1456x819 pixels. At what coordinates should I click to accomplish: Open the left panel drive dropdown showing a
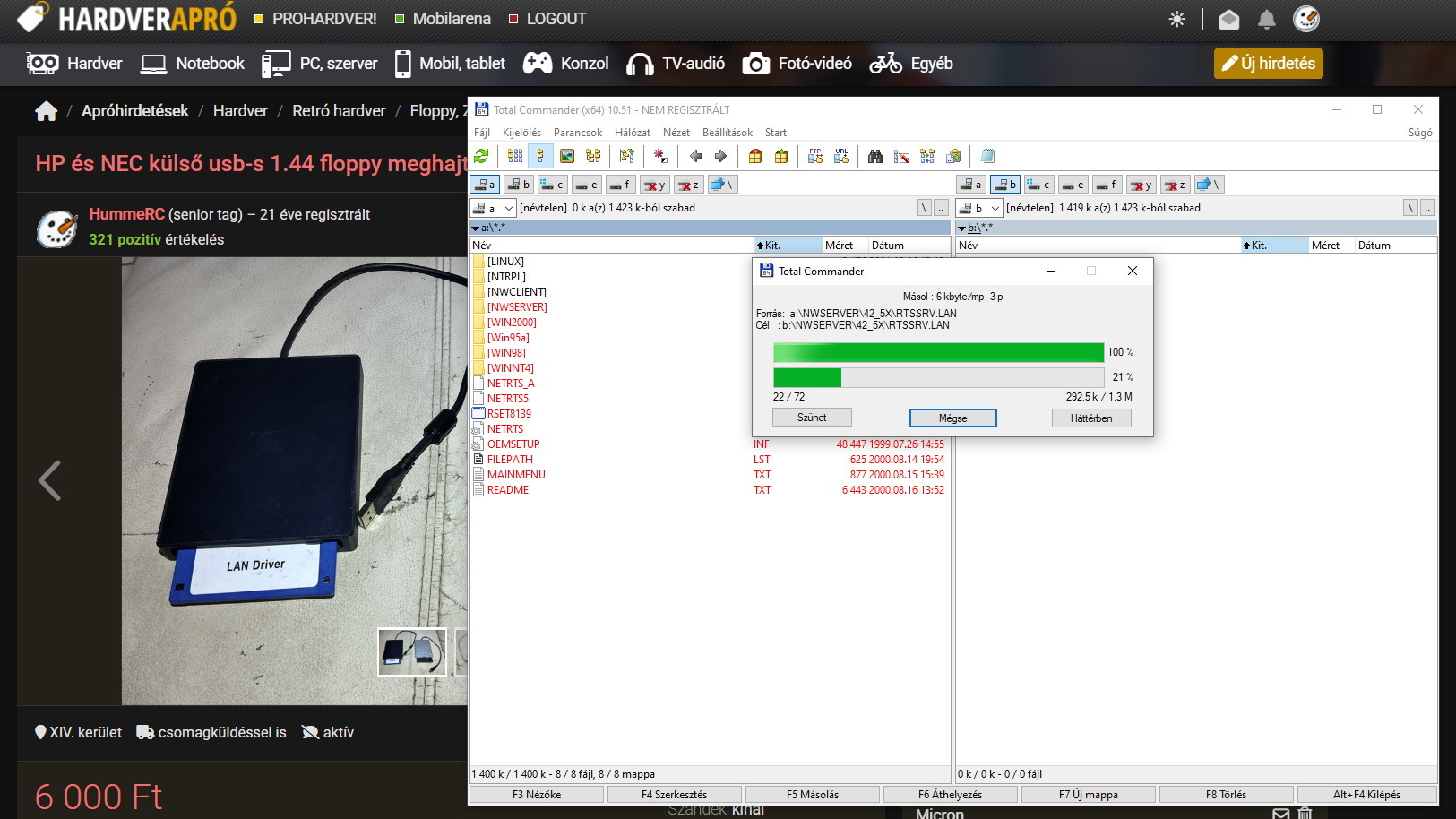point(494,208)
